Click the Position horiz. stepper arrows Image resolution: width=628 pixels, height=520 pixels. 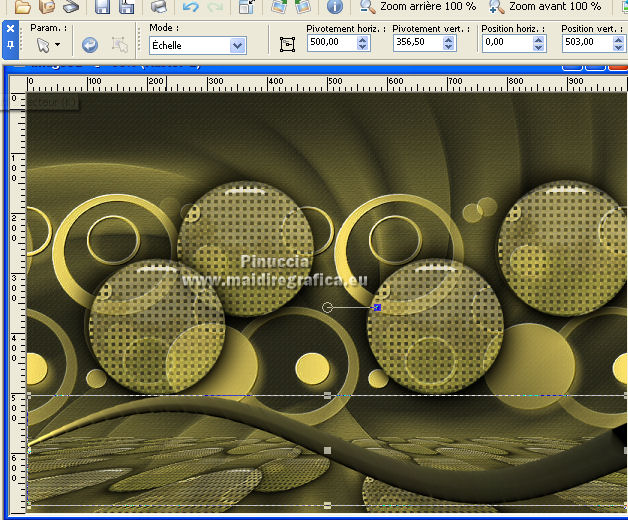point(539,44)
